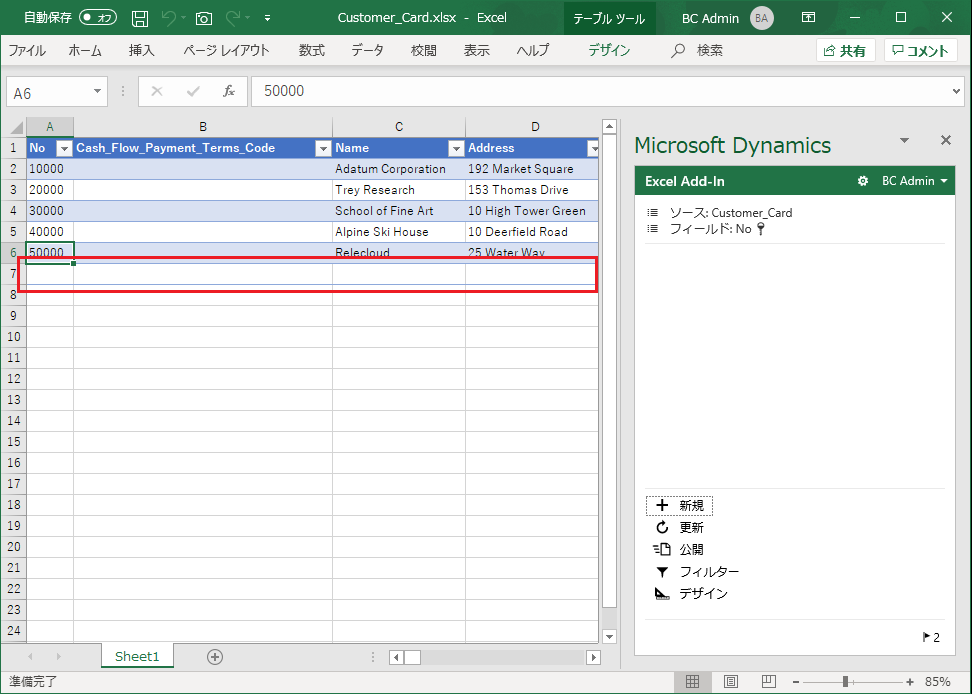This screenshot has width=972, height=694.
Task: Open the No column filter dropdown
Action: (x=64, y=148)
